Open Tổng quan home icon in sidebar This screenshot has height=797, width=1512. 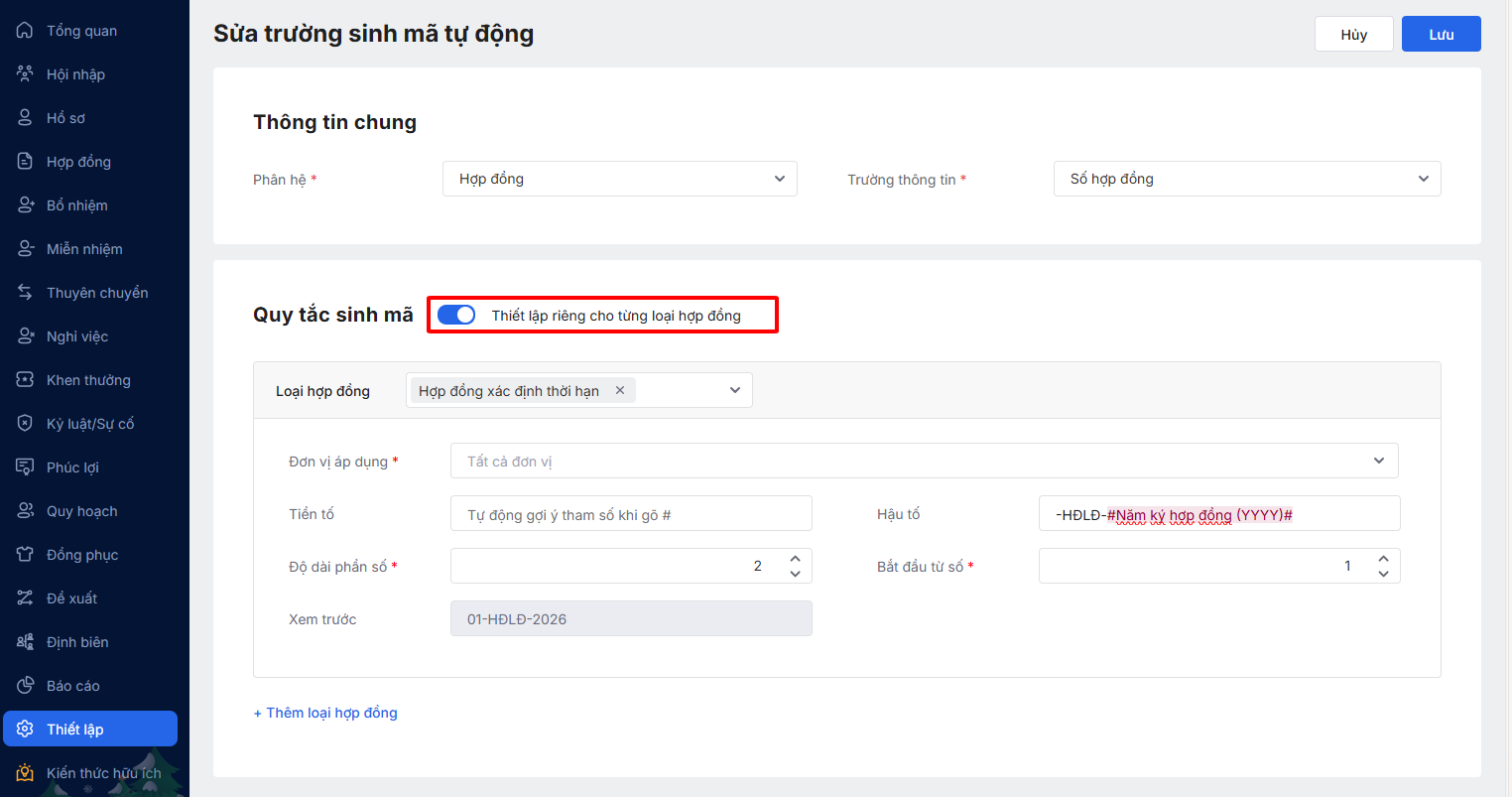coord(25,31)
